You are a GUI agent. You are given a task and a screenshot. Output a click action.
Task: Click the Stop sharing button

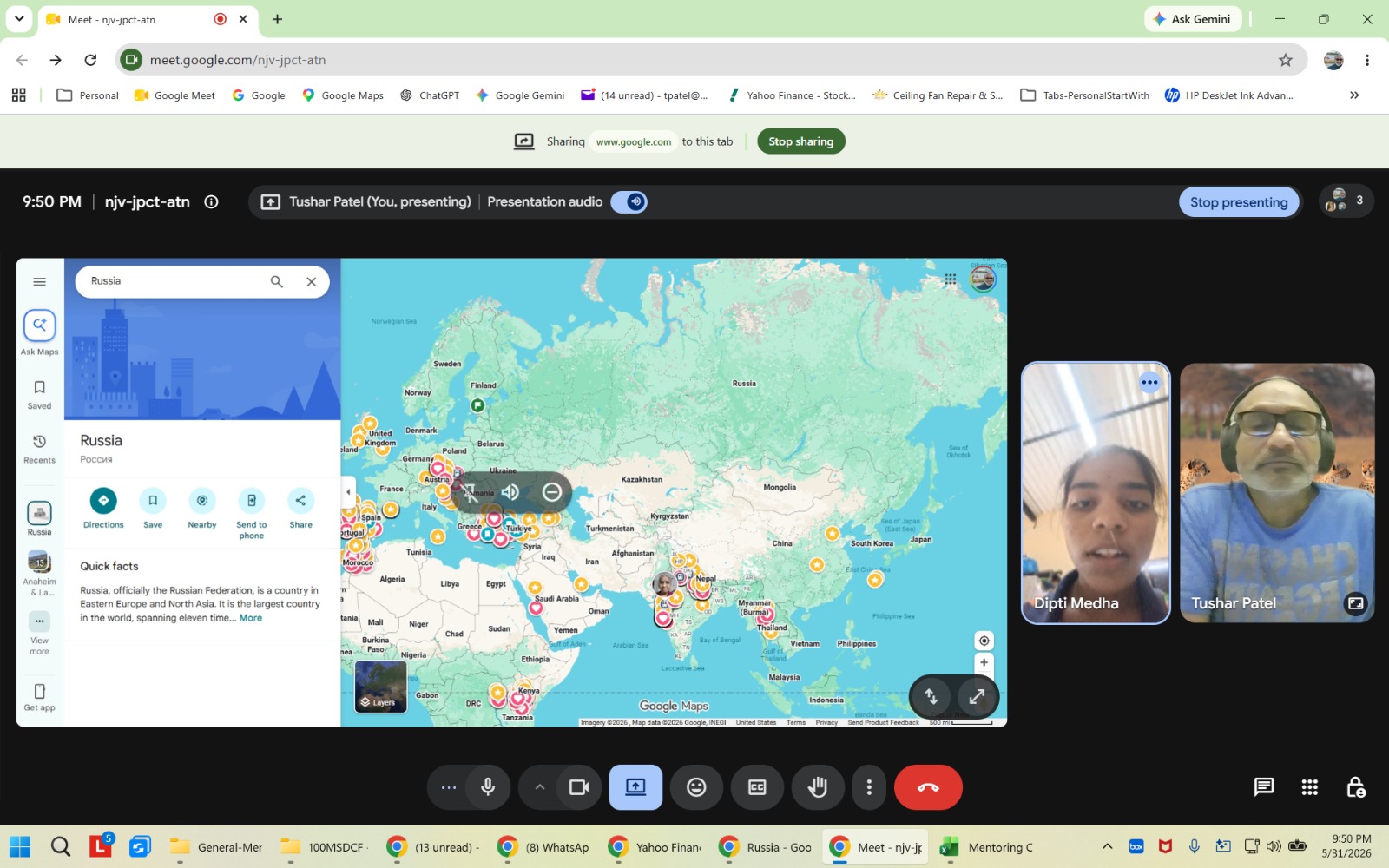pyautogui.click(x=800, y=141)
